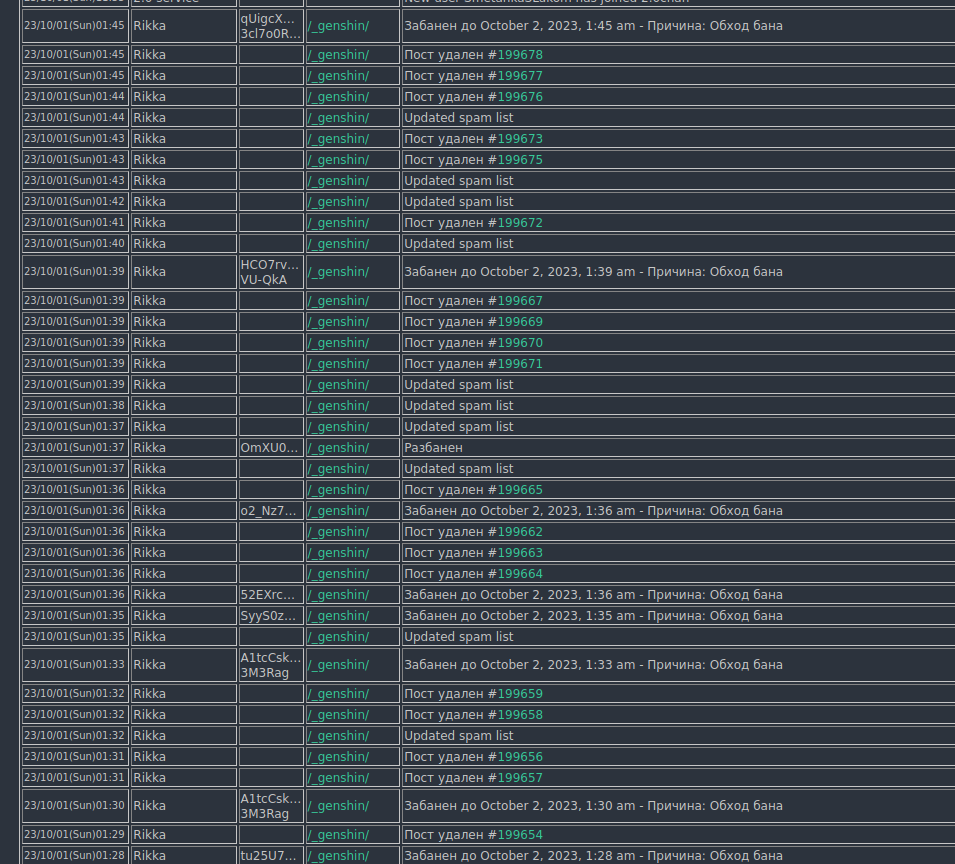Open deleted post link #199672

tap(520, 223)
